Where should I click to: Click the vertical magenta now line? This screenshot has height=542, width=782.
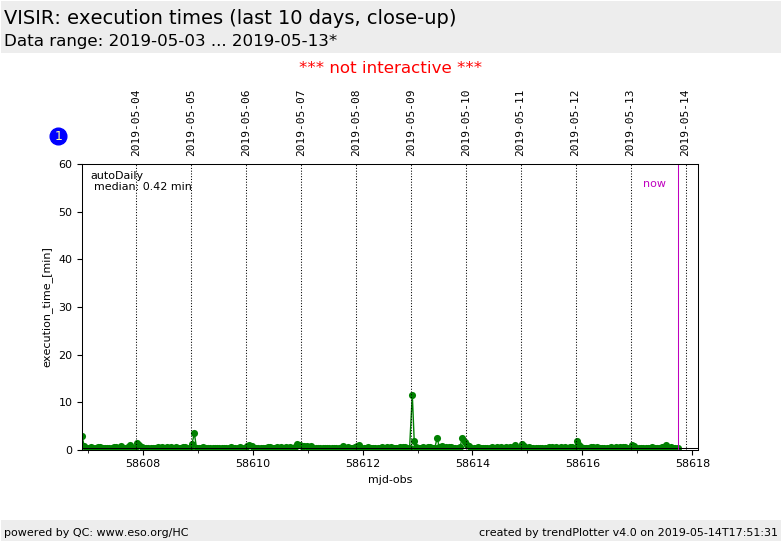(678, 300)
